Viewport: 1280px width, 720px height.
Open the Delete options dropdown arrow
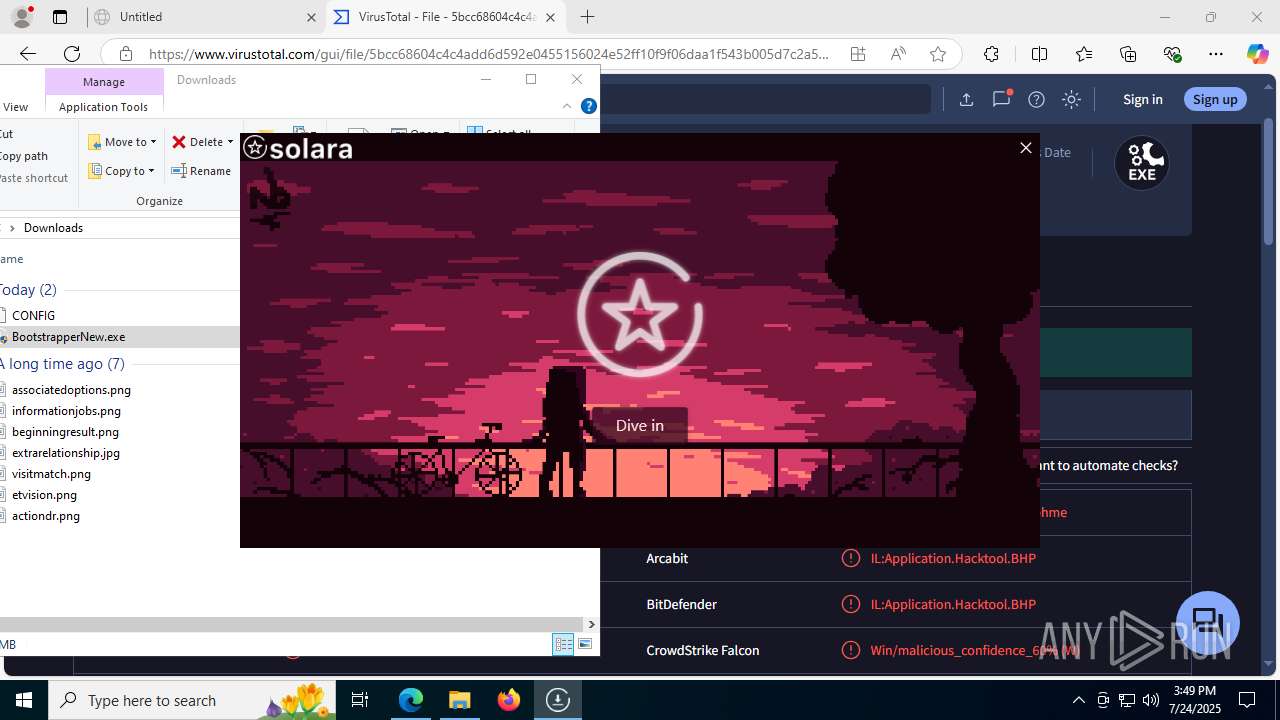click(230, 142)
